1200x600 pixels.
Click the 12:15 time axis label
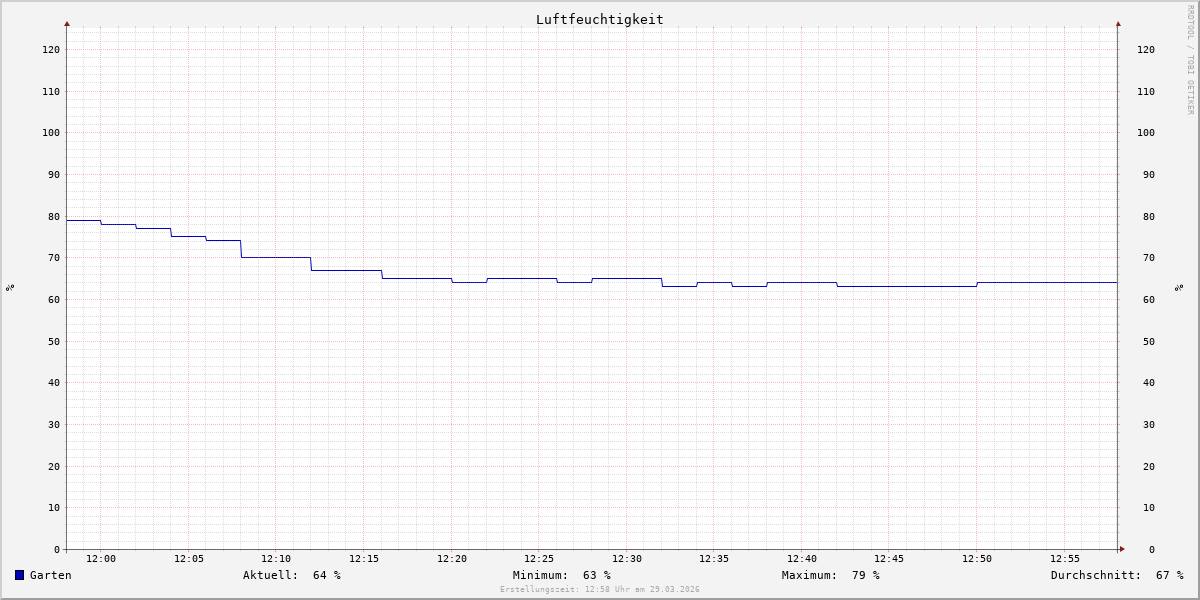(364, 559)
